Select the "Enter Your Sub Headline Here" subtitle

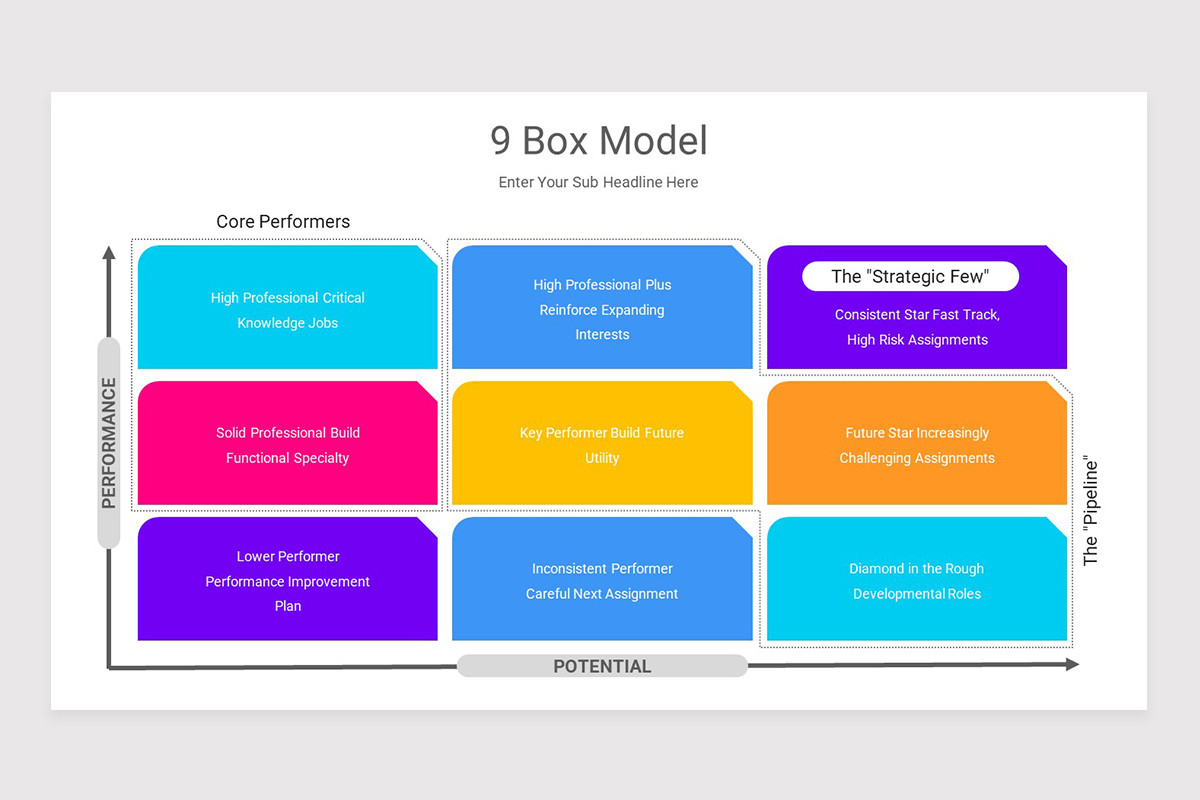(598, 182)
